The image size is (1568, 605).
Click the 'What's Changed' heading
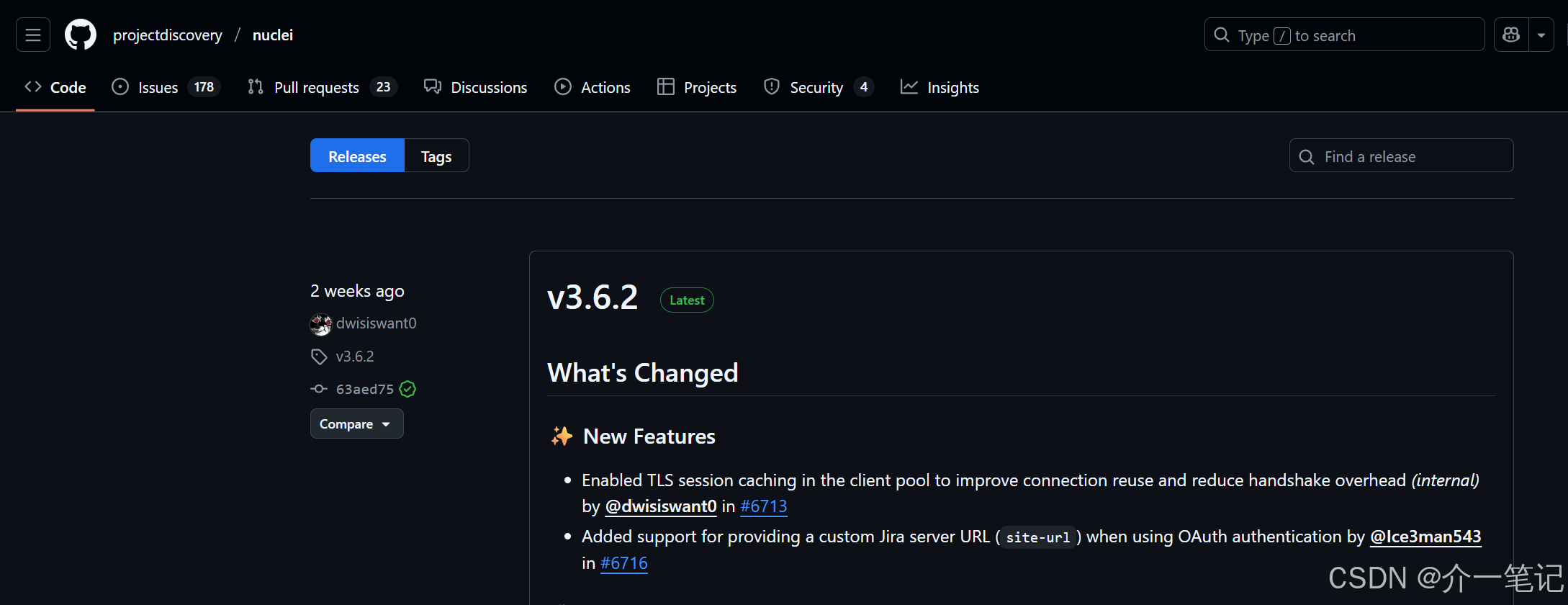point(643,372)
